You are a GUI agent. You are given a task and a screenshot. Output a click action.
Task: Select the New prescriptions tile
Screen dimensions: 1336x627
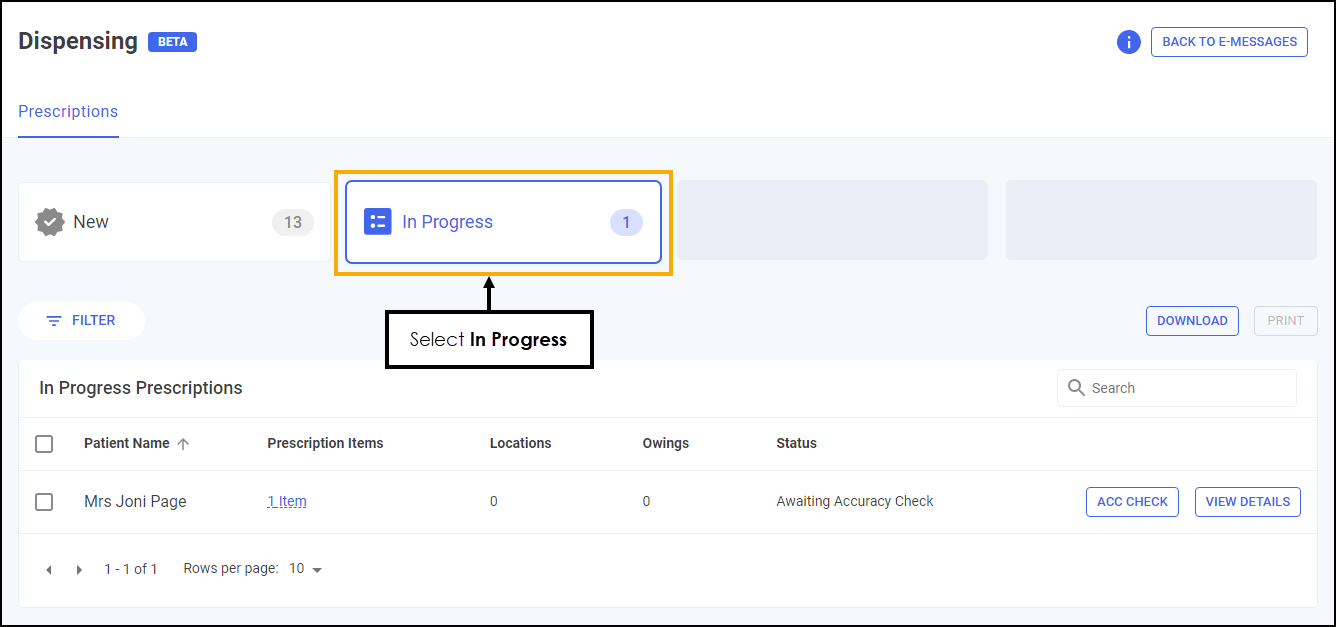170,222
